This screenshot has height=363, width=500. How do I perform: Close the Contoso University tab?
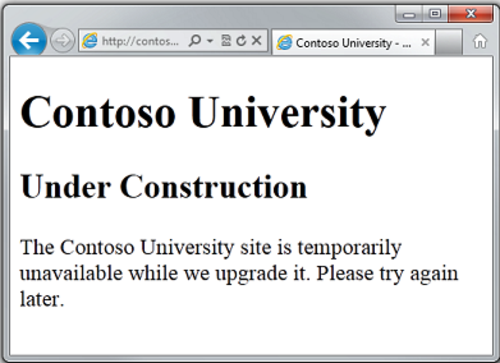pos(425,42)
